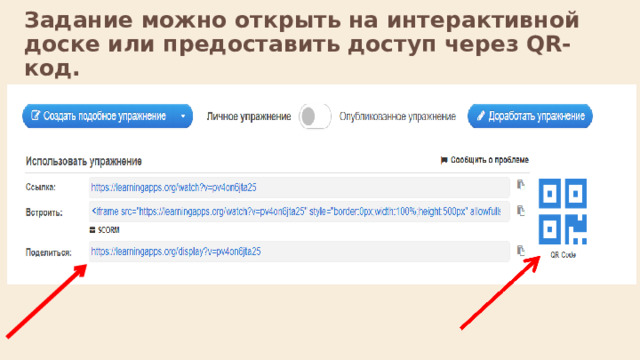Open dropdown arrow beside 'Создать подобное упражнение'
This screenshot has width=640, height=360.
coord(183,116)
